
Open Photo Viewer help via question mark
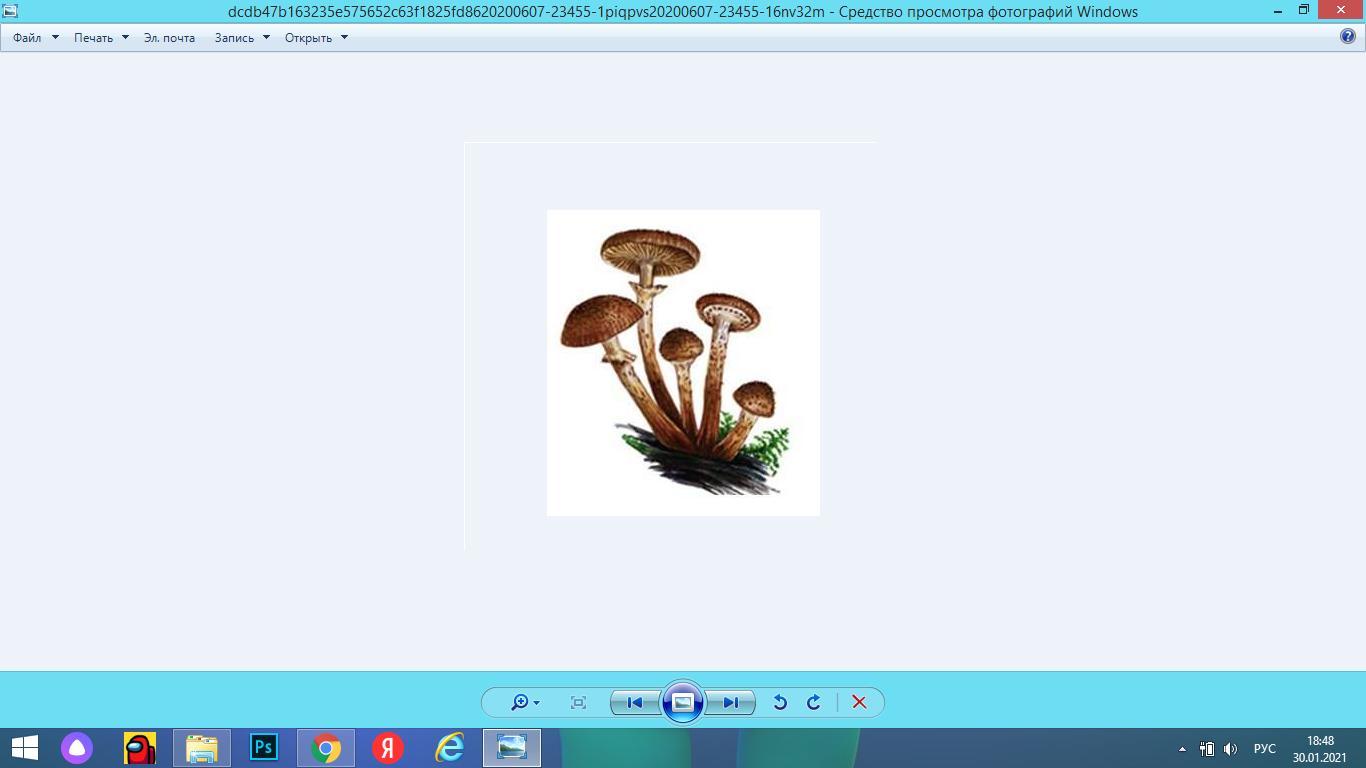[1348, 37]
